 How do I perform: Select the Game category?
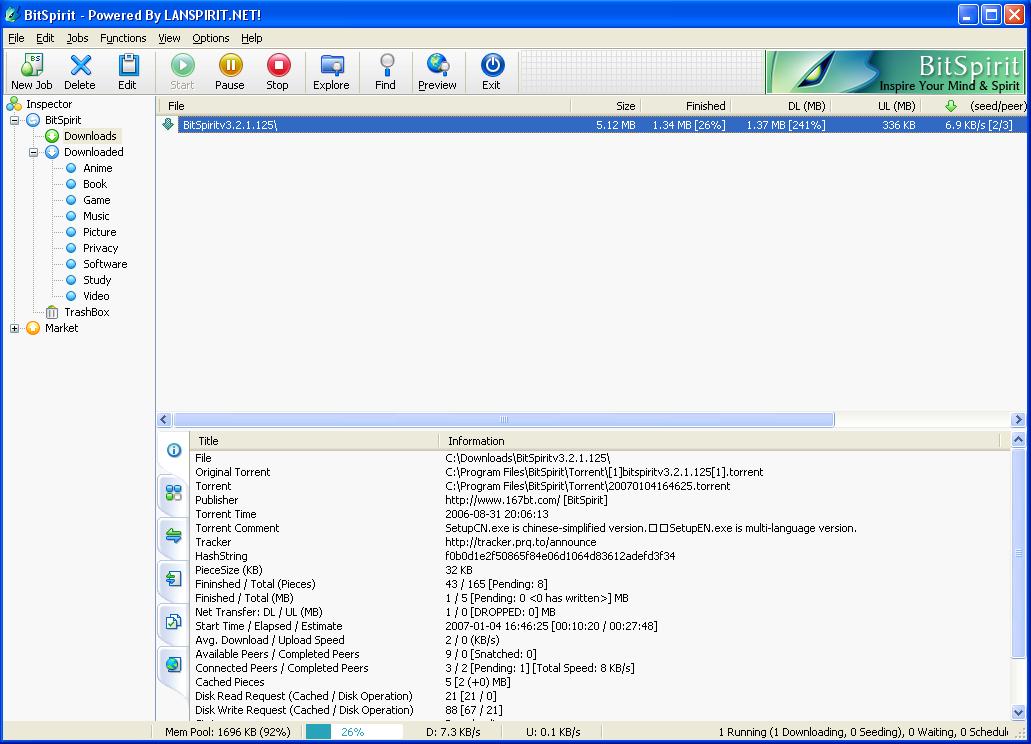97,200
